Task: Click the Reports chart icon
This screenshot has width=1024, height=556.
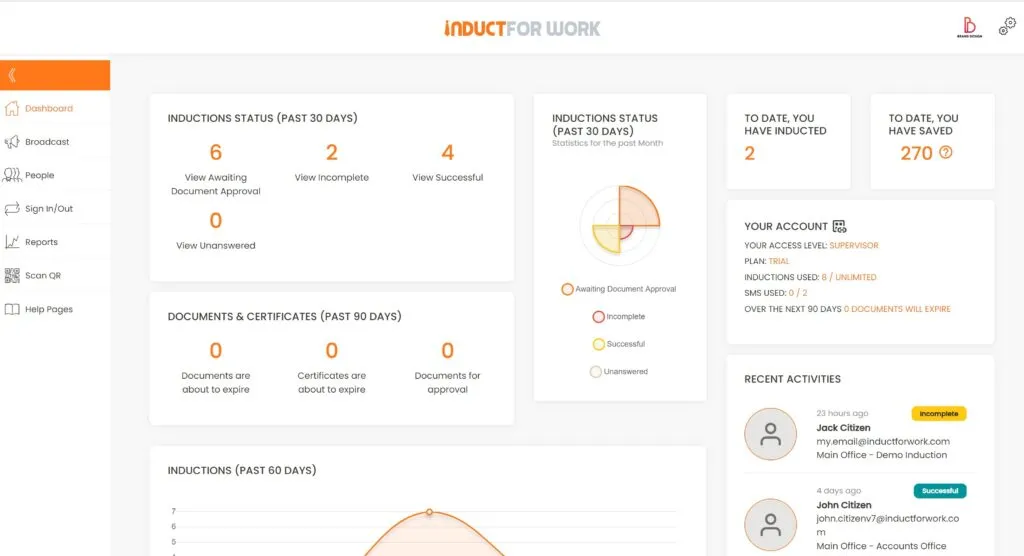Action: point(12,242)
